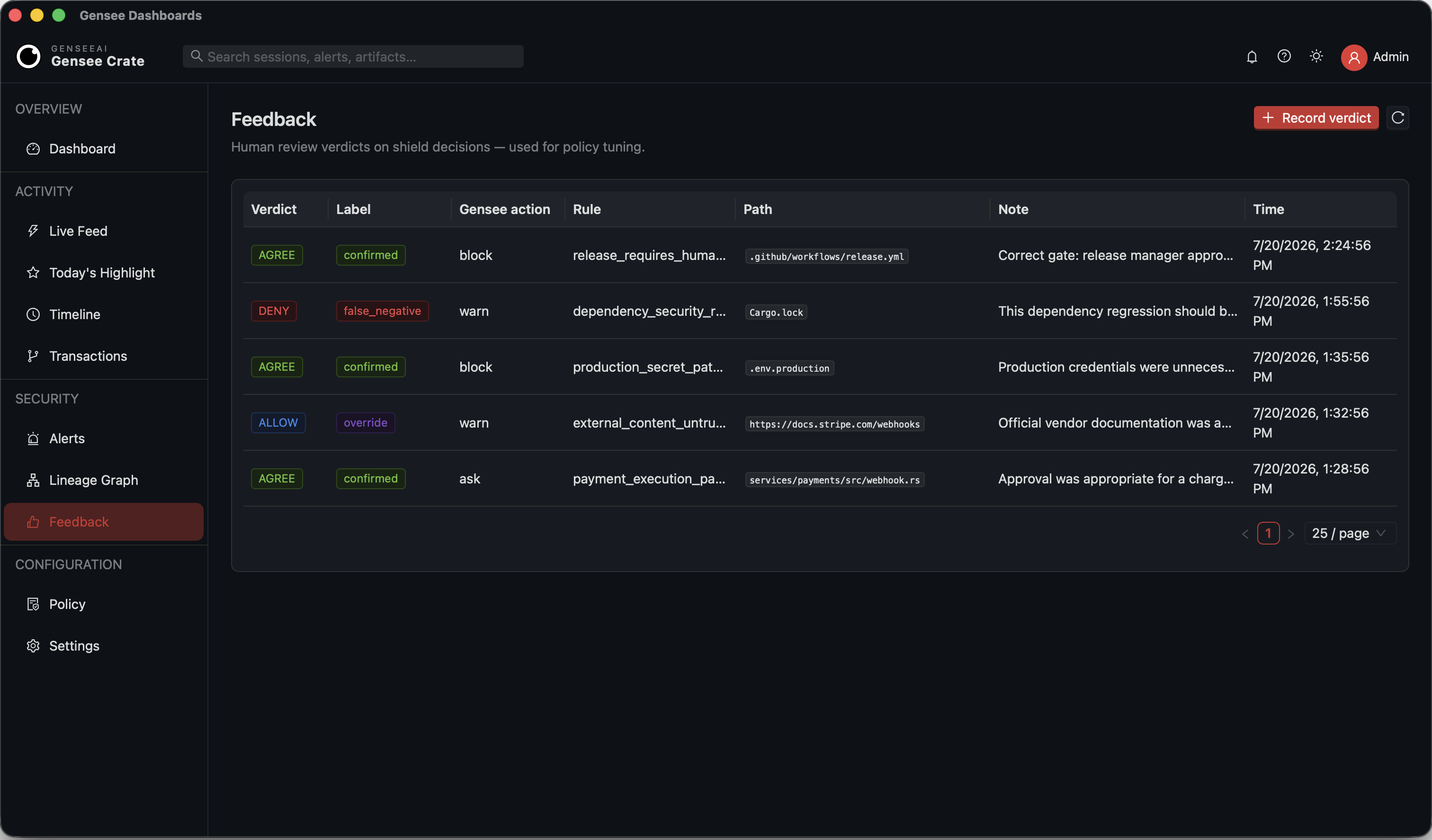Select page 1 in pagination

tap(1268, 533)
